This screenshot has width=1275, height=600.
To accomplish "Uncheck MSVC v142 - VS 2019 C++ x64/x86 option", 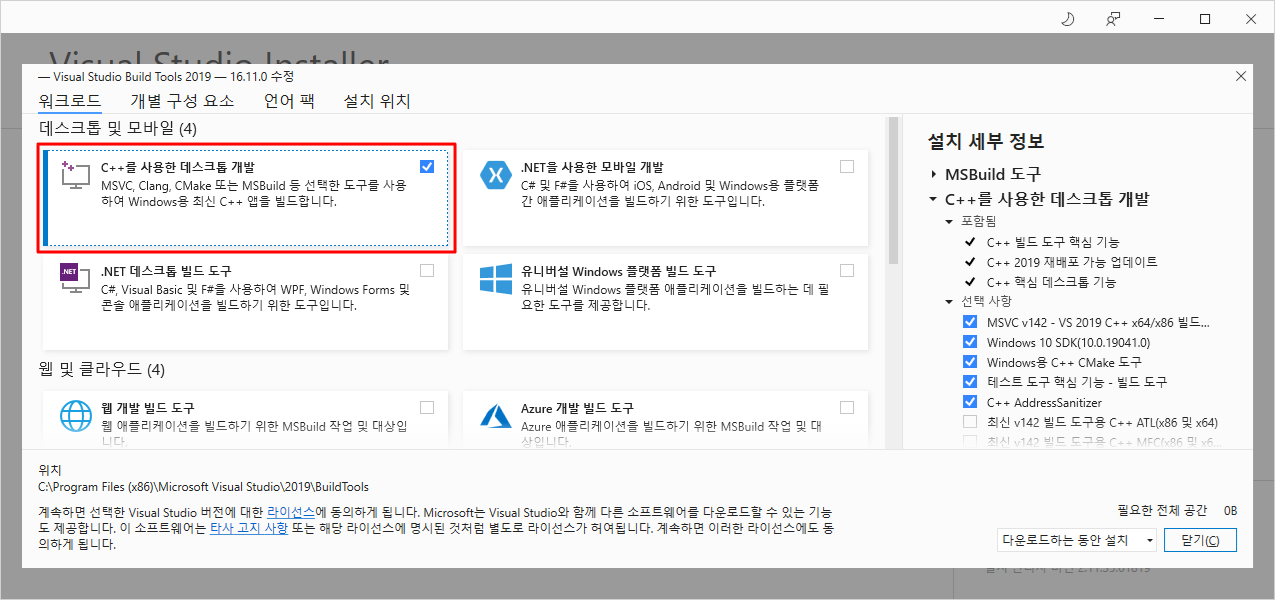I will click(969, 322).
